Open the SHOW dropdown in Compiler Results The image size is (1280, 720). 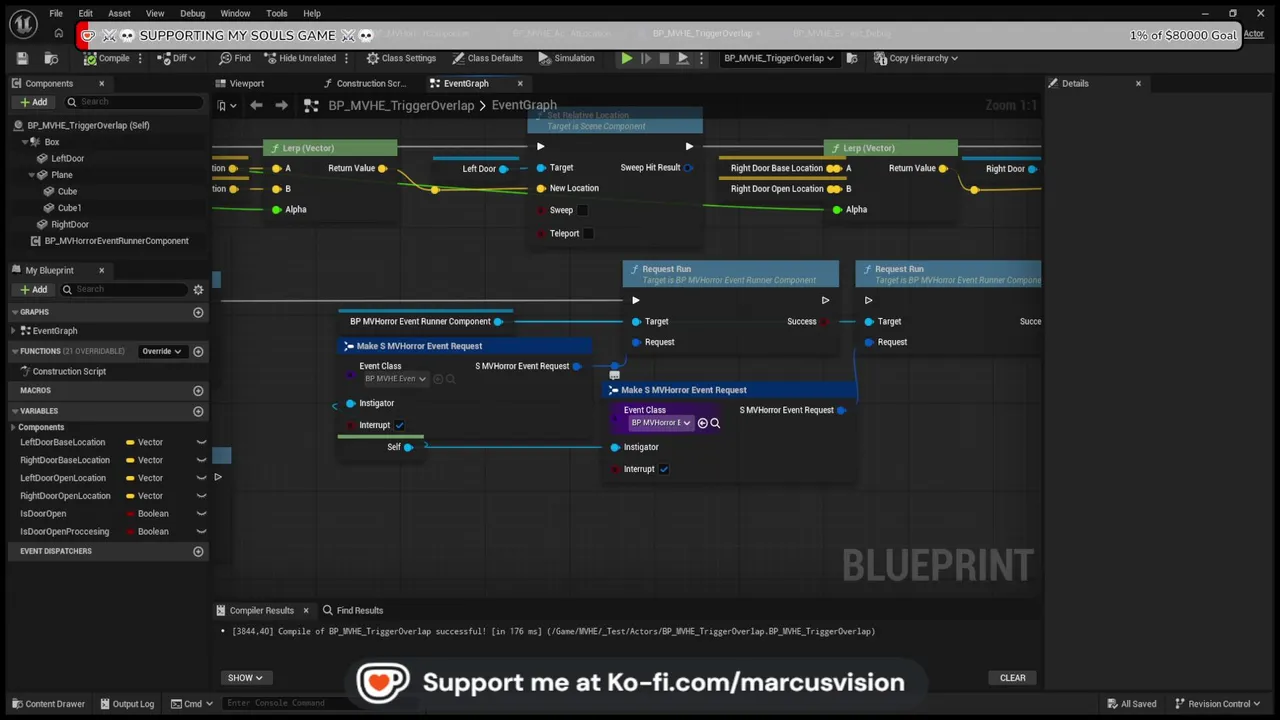pos(245,678)
